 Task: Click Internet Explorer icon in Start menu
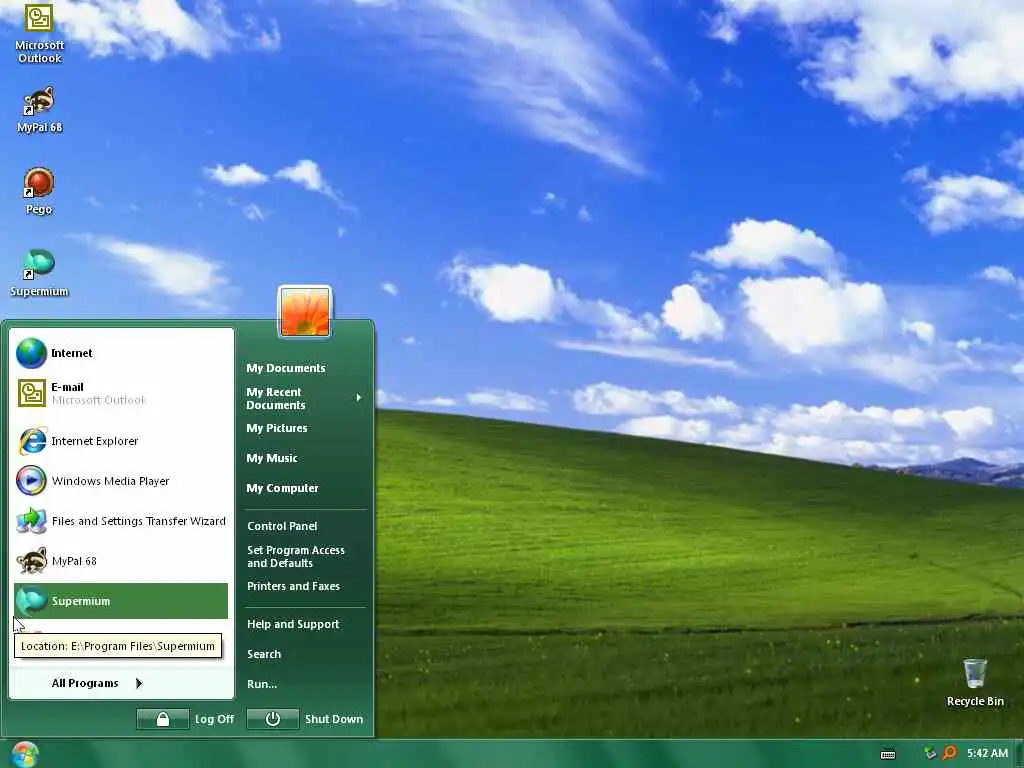pos(31,441)
